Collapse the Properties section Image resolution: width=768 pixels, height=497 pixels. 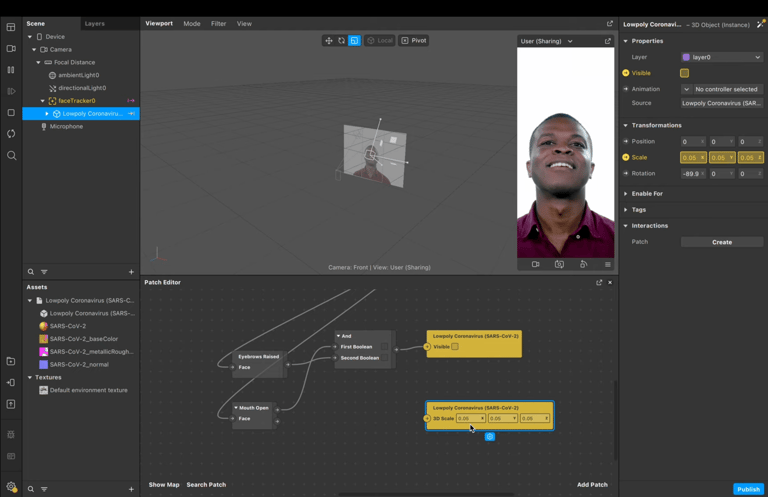click(x=625, y=41)
